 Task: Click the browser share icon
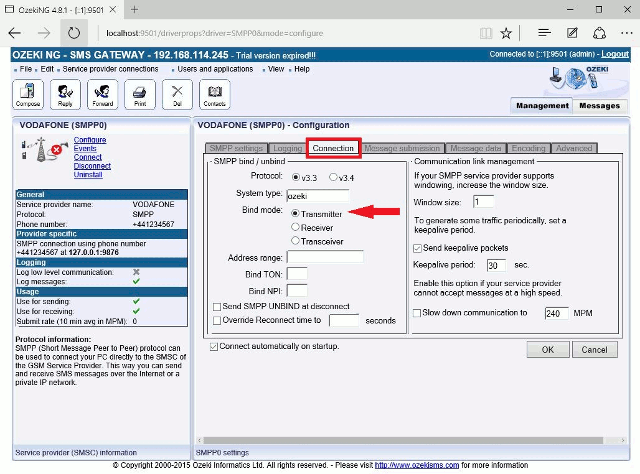tap(599, 33)
